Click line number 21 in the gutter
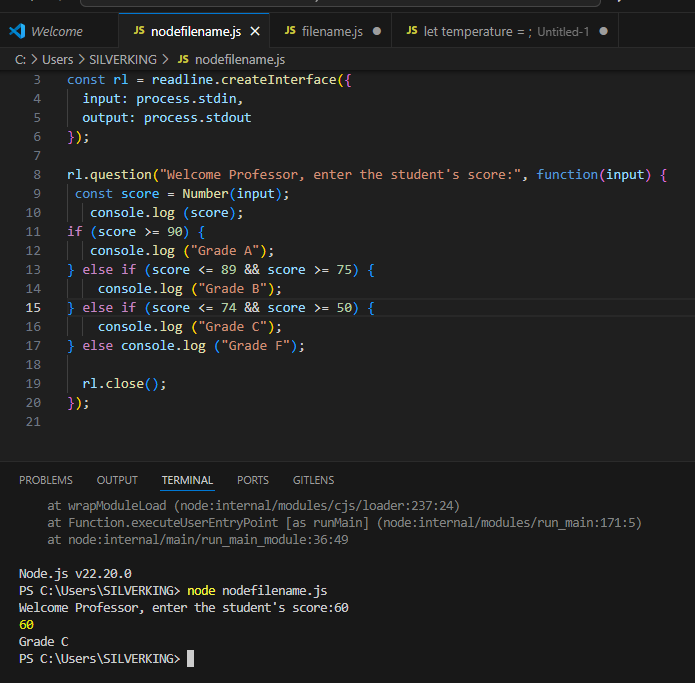This screenshot has height=683, width=695. click(x=33, y=422)
